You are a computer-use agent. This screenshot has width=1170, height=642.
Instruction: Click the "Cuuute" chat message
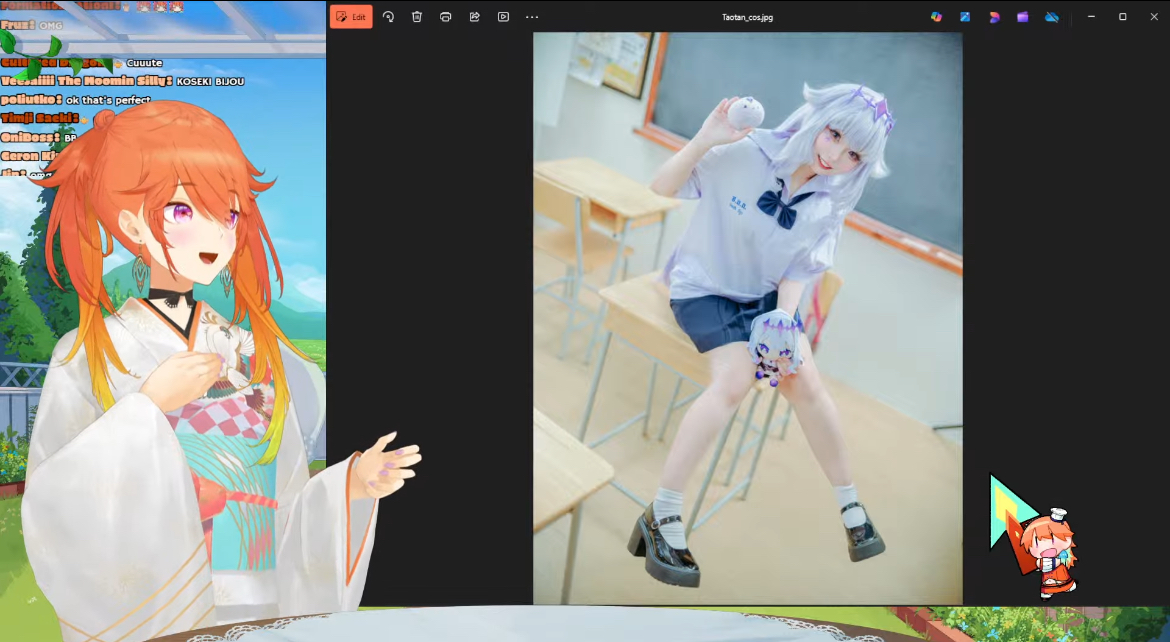pos(144,63)
